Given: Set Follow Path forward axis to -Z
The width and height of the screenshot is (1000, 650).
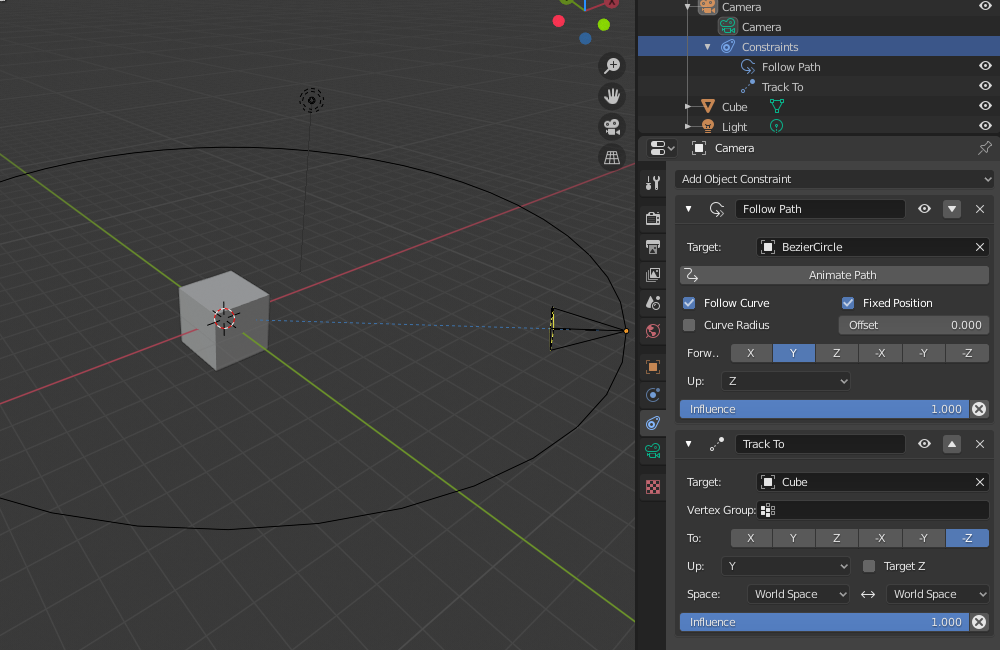Looking at the screenshot, I should (967, 353).
